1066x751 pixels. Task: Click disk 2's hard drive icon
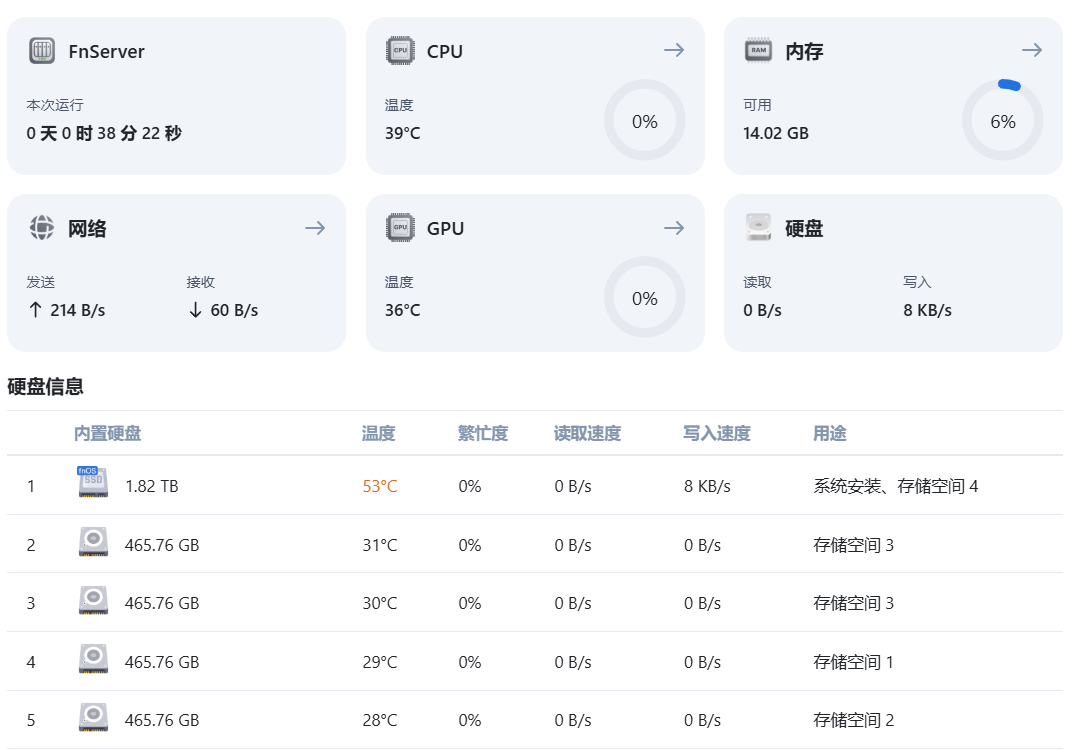pos(93,544)
